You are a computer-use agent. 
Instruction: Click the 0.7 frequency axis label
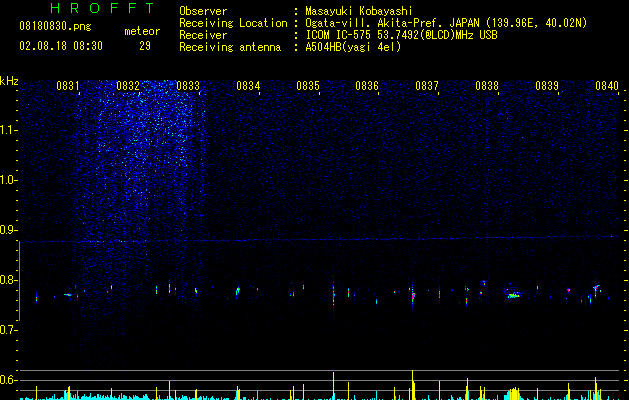coord(8,330)
